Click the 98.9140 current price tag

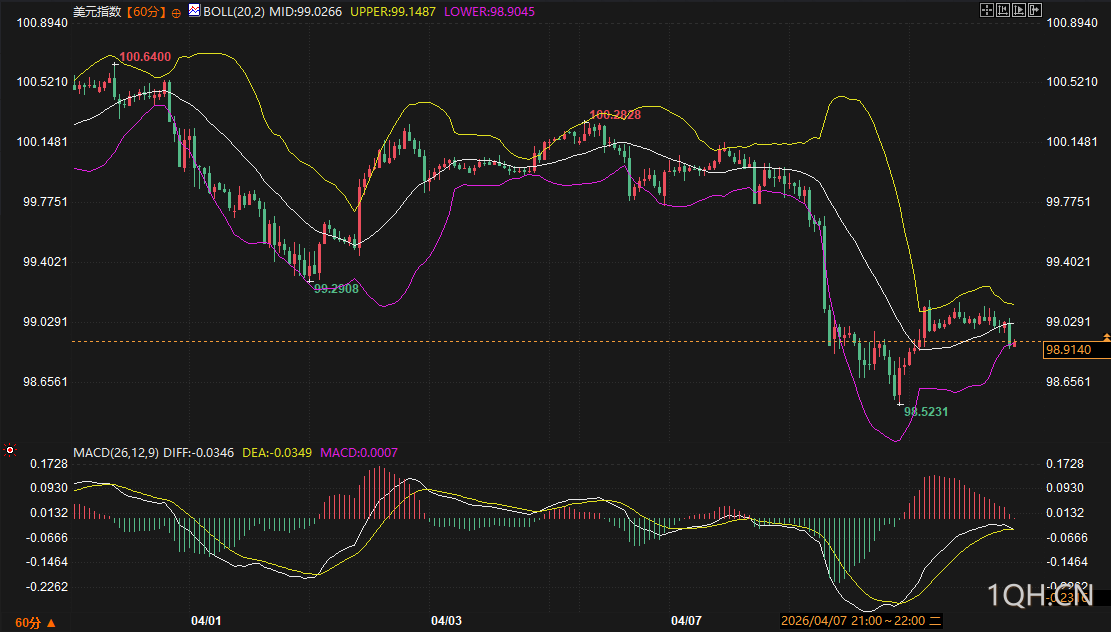pos(1075,350)
